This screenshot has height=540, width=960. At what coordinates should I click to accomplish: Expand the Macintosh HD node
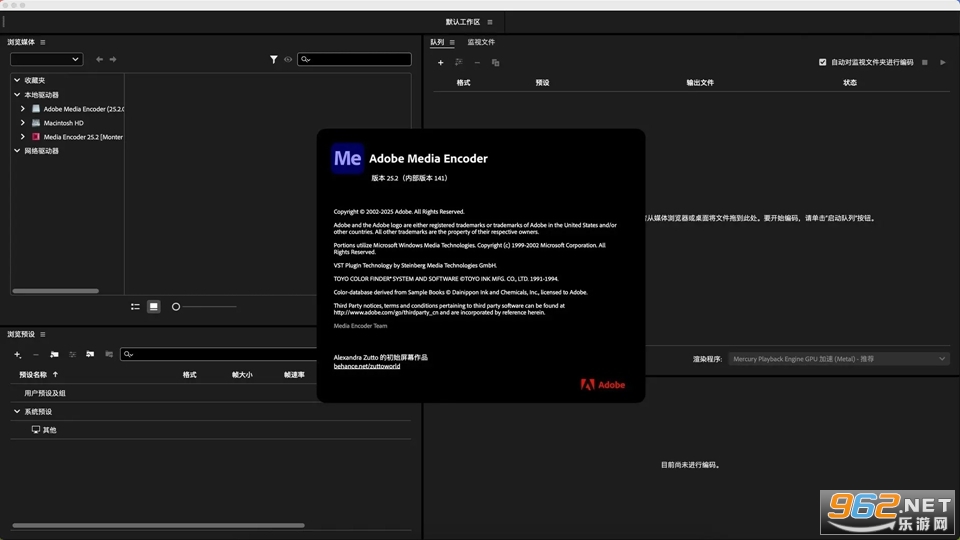coord(23,123)
